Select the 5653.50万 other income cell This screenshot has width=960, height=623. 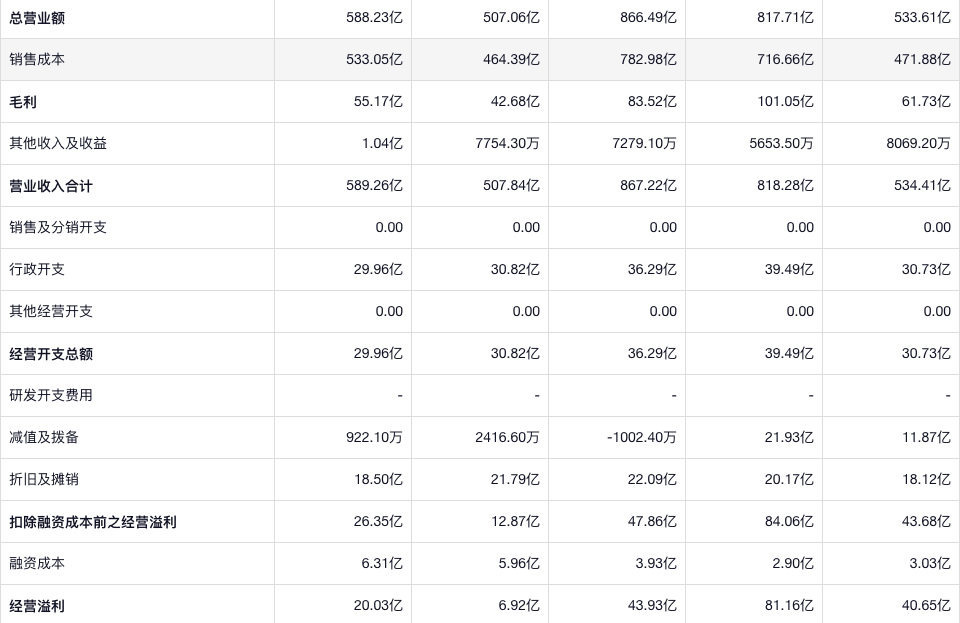click(x=781, y=144)
